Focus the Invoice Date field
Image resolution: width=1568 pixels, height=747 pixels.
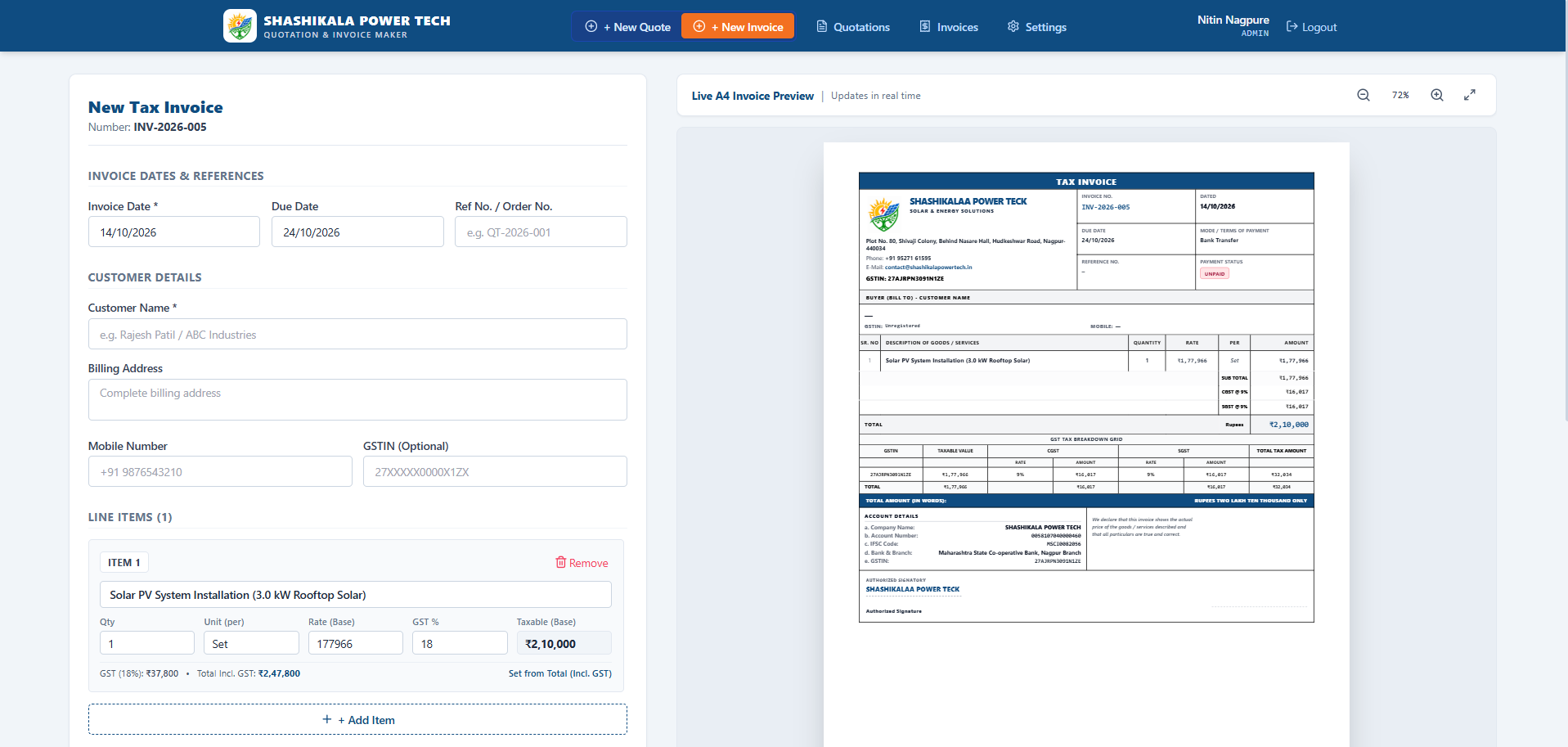(174, 232)
